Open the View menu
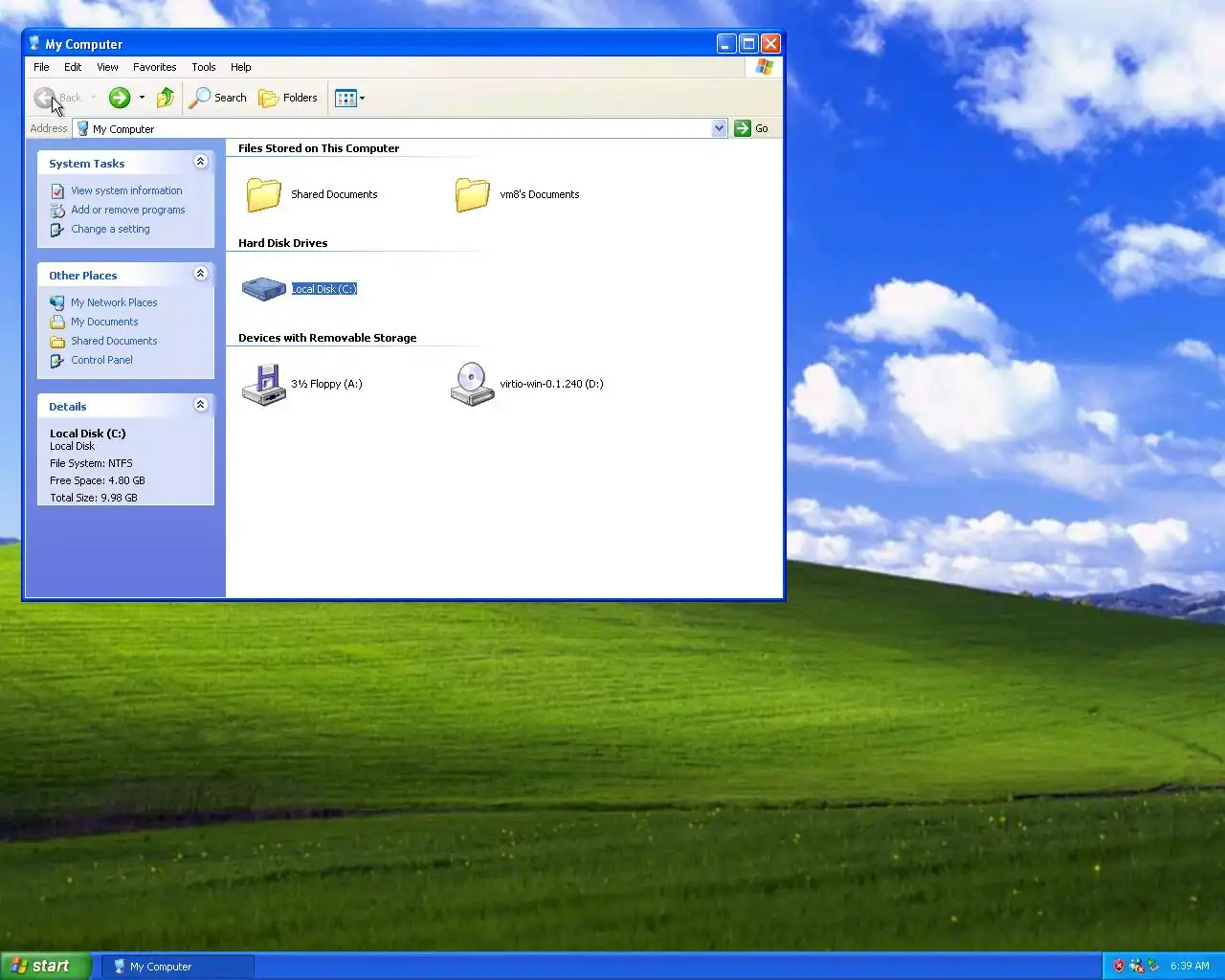Viewport: 1225px width, 980px height. pos(107,67)
